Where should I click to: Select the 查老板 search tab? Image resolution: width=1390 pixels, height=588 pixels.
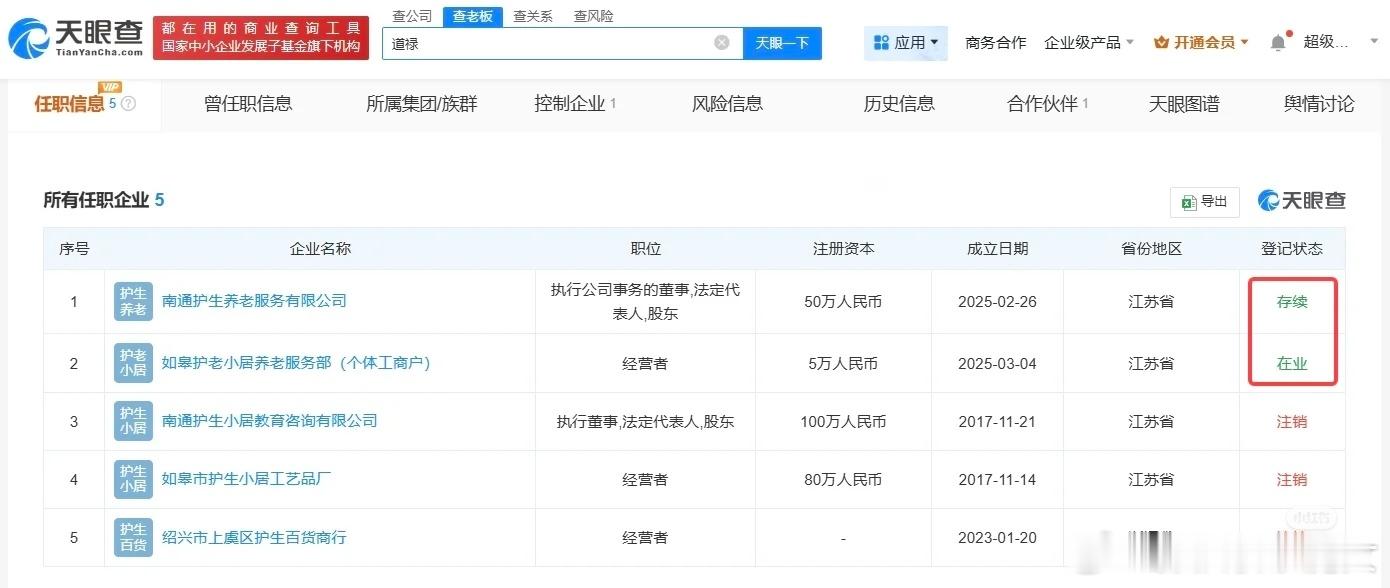click(x=473, y=16)
